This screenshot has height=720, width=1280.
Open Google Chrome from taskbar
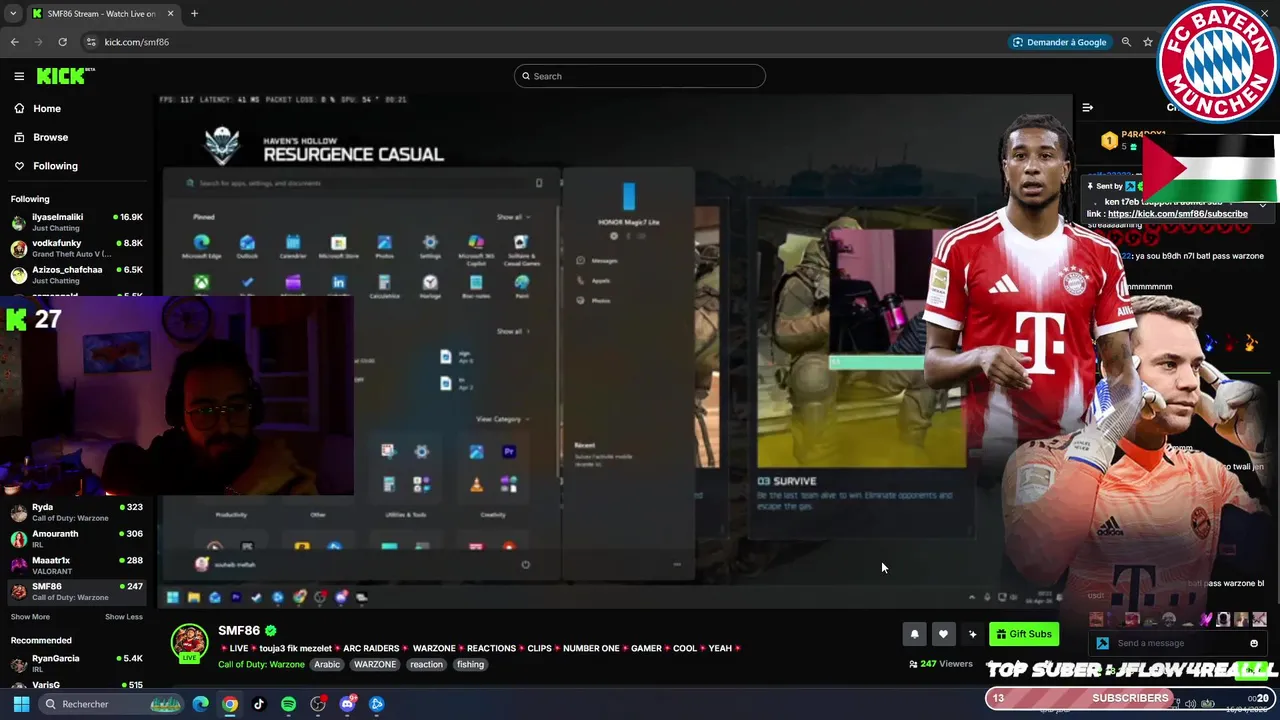(x=230, y=704)
